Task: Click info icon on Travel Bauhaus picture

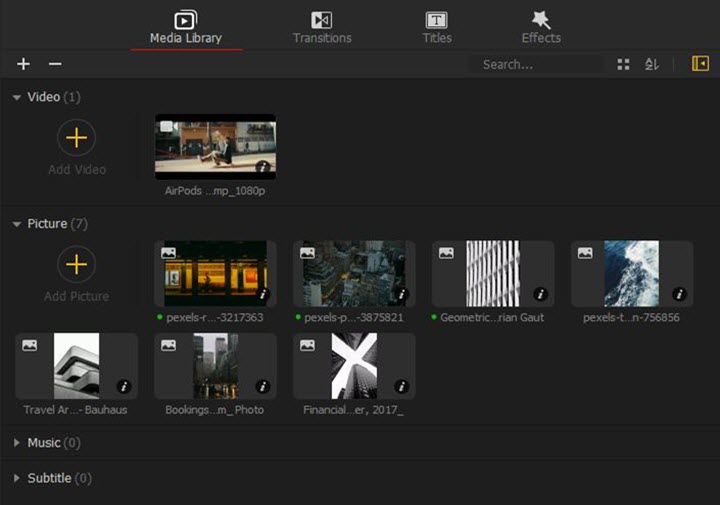Action: click(x=125, y=386)
